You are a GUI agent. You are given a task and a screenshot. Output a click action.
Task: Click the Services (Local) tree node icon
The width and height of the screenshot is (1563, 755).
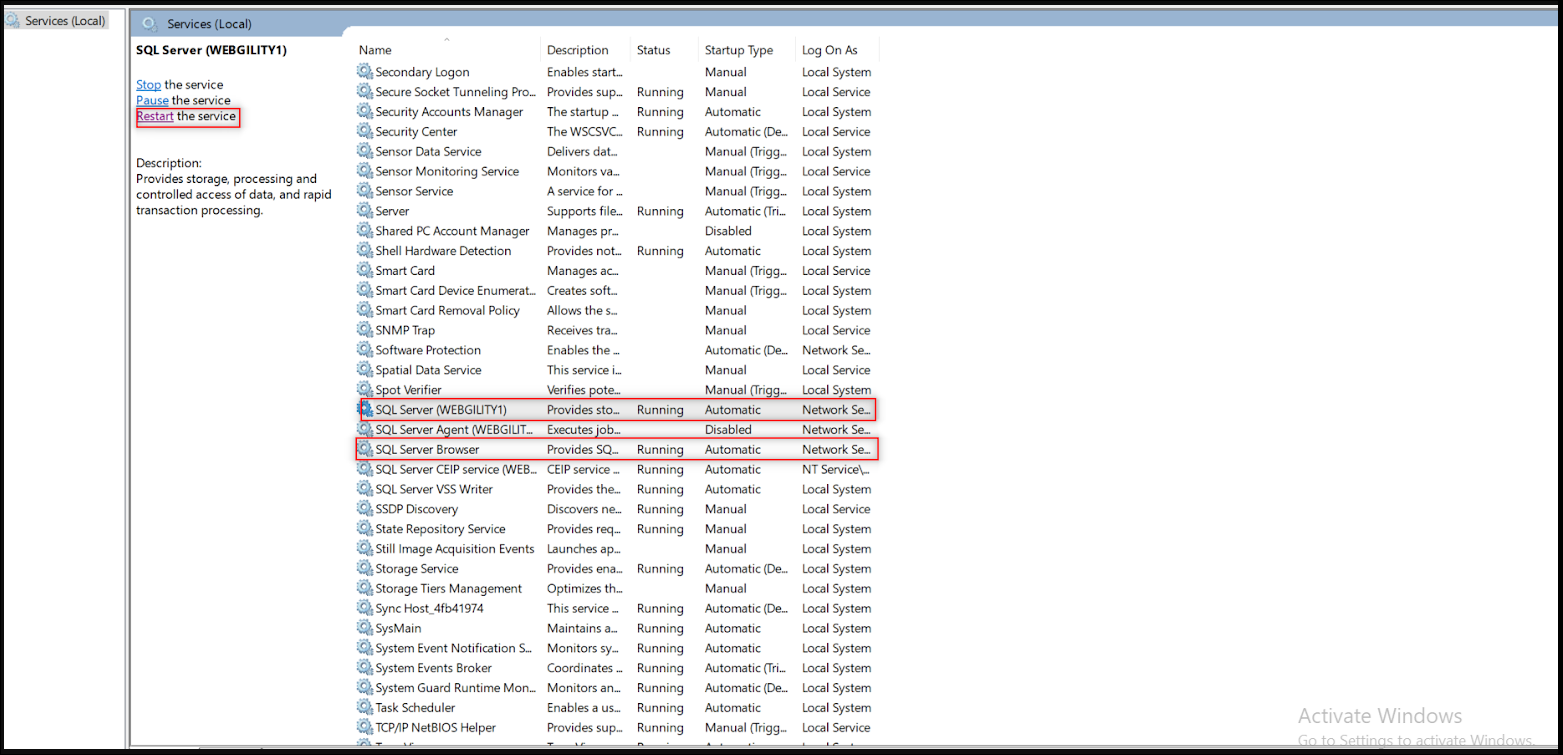point(13,20)
